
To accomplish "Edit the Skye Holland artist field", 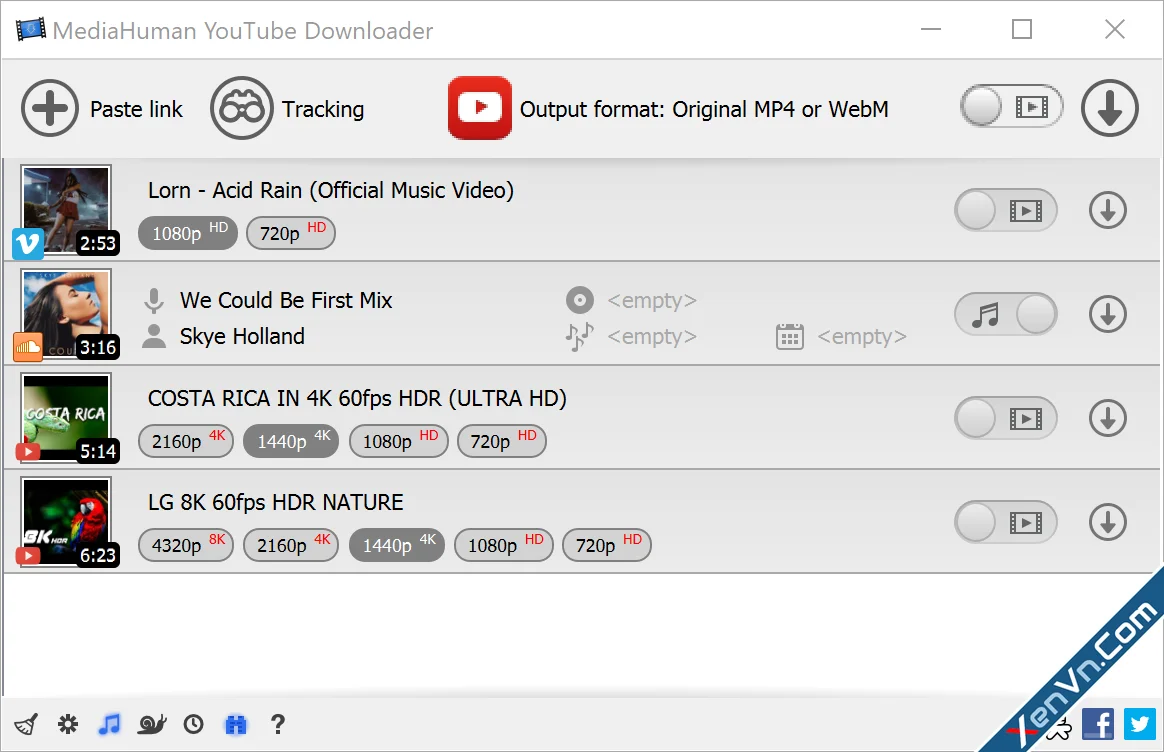I will tap(242, 336).
